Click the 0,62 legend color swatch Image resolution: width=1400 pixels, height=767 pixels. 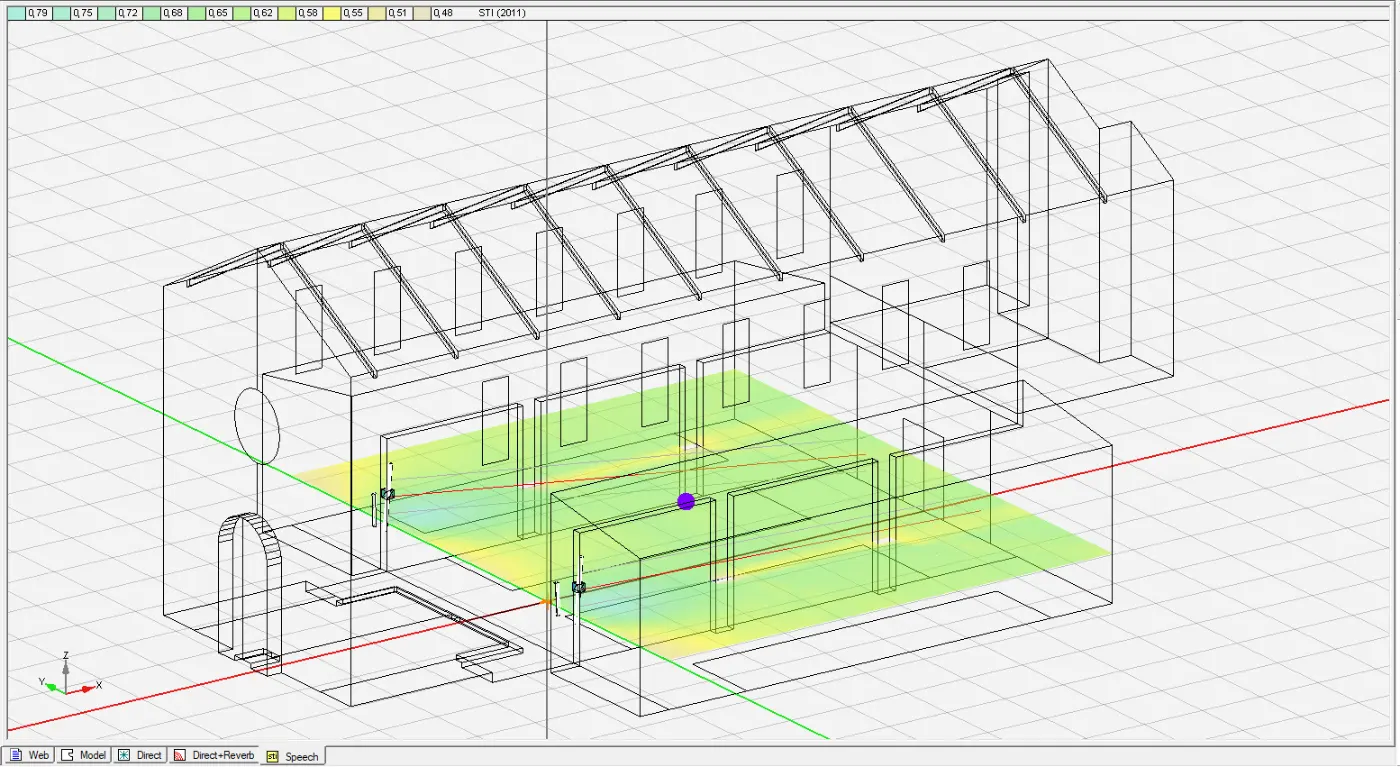coord(241,13)
